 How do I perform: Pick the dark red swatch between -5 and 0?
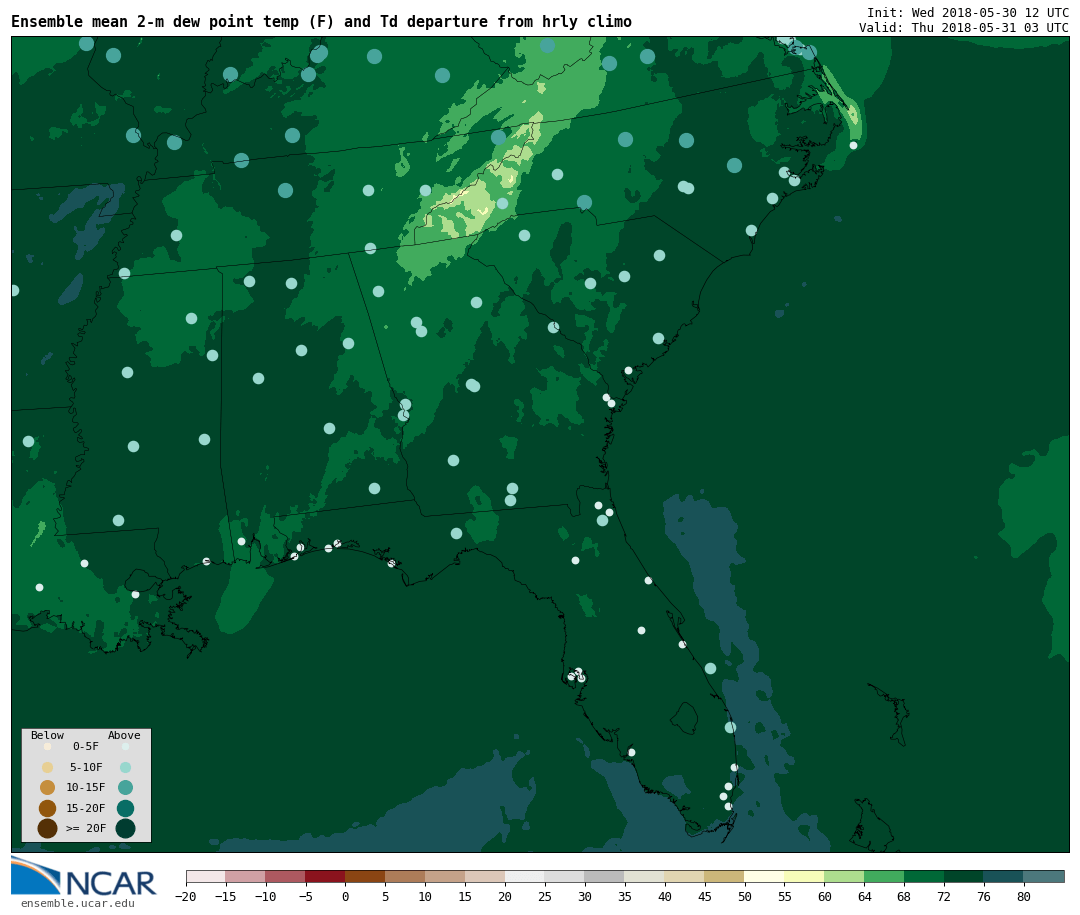coord(325,876)
